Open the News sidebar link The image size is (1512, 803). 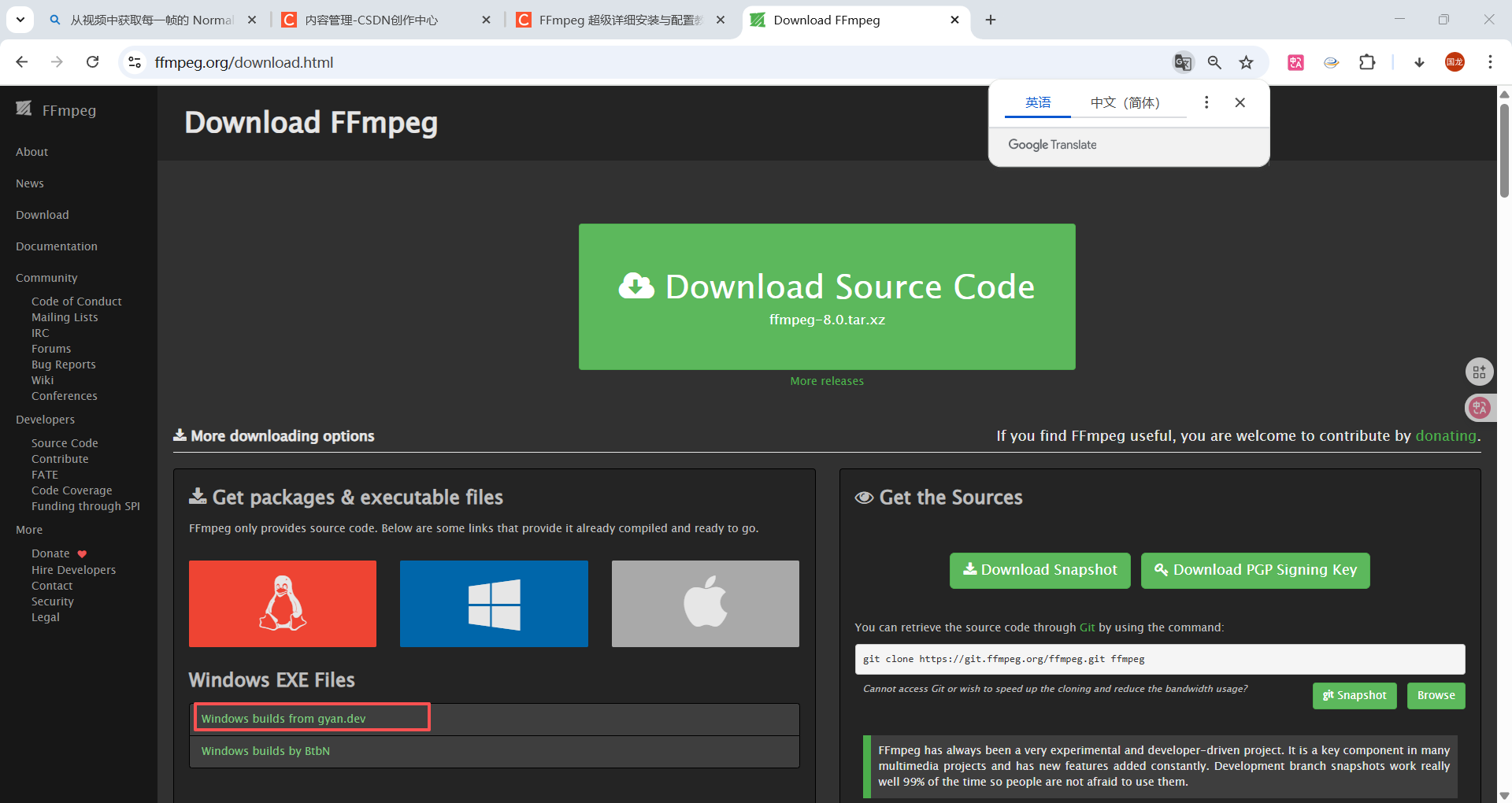pos(30,183)
